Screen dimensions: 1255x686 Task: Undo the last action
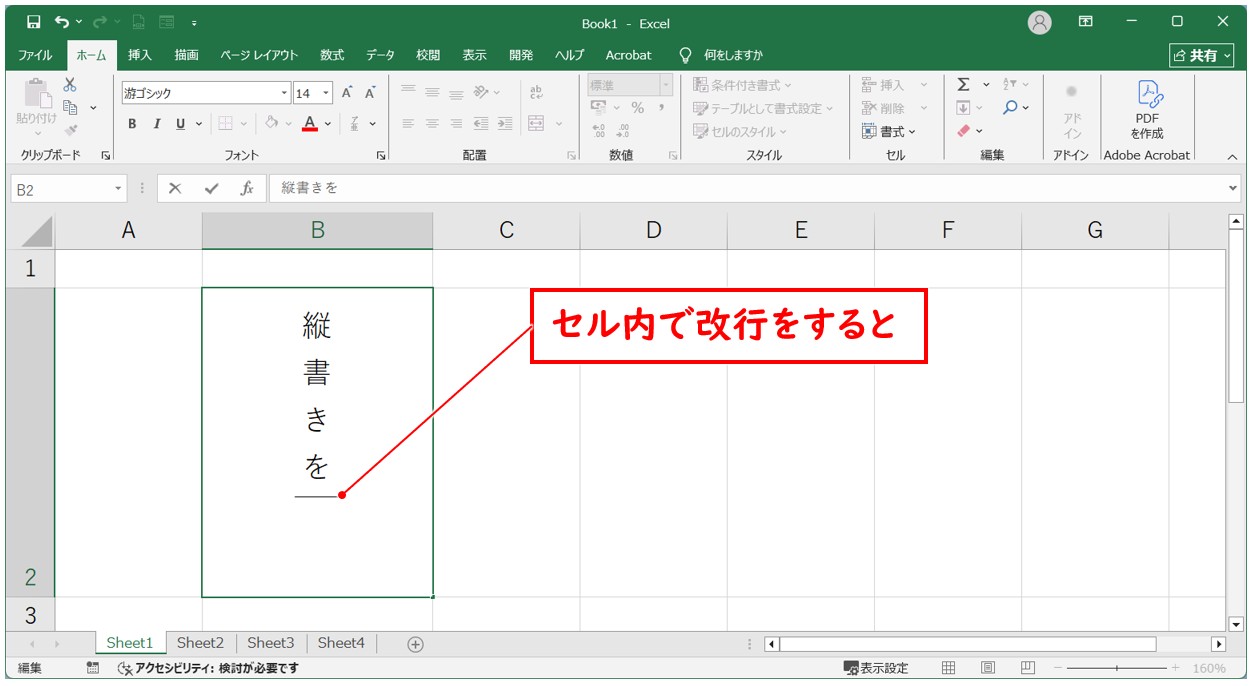[62, 22]
